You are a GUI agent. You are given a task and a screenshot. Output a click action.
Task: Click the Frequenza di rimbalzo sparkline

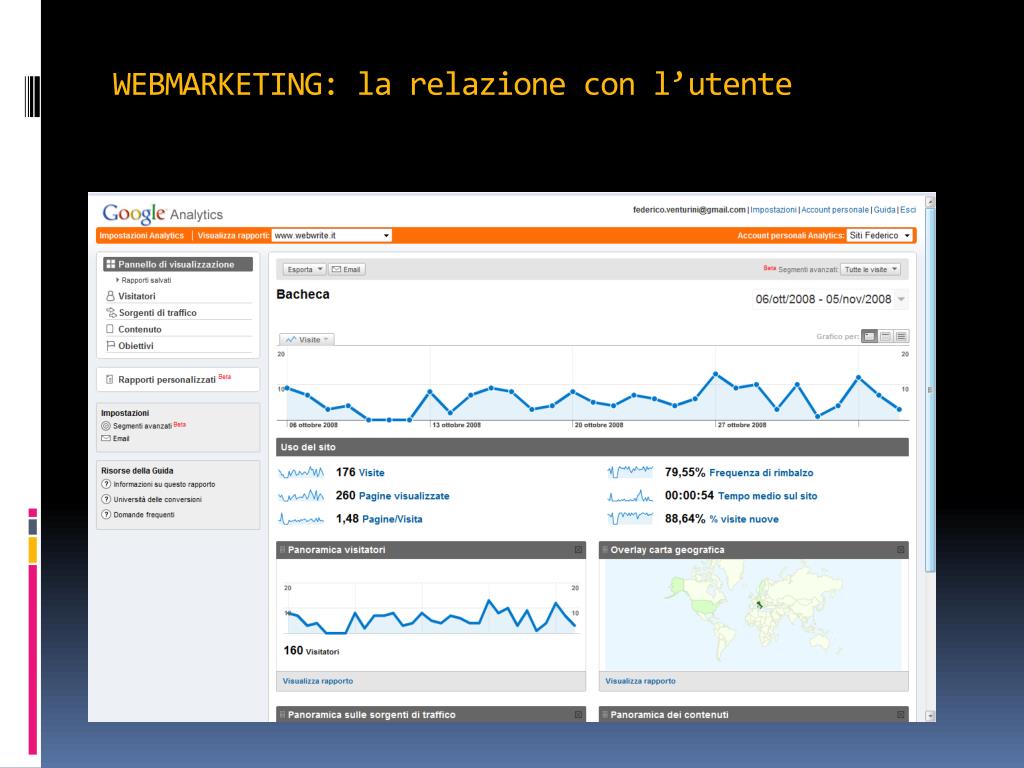(x=630, y=472)
